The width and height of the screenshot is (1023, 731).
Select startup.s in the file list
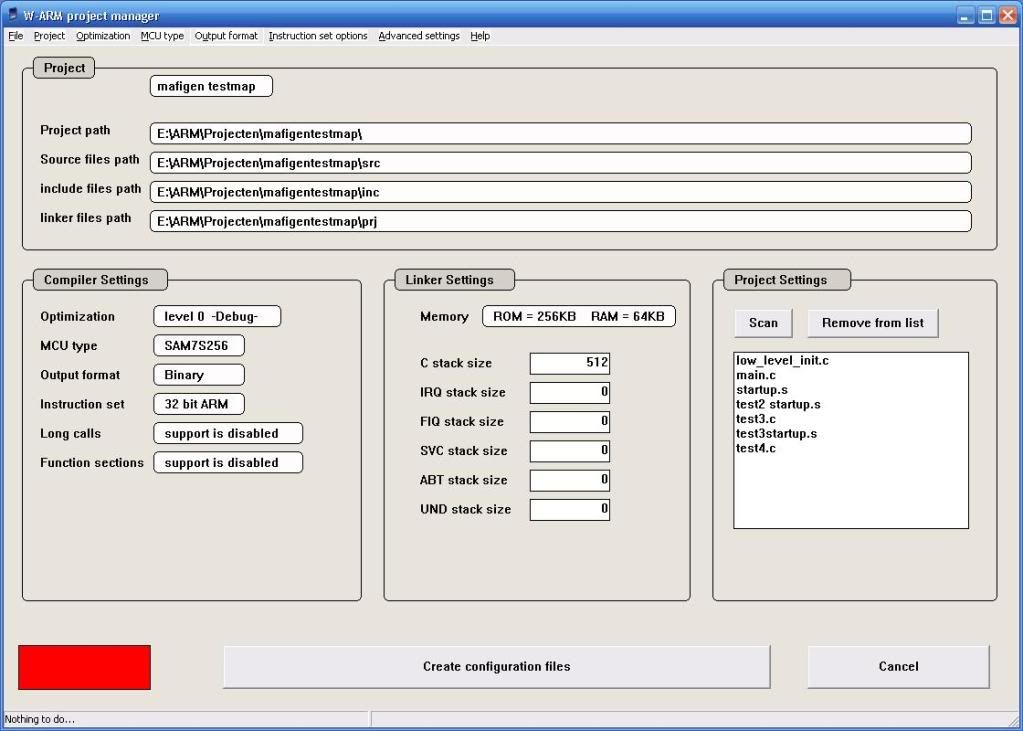click(762, 390)
